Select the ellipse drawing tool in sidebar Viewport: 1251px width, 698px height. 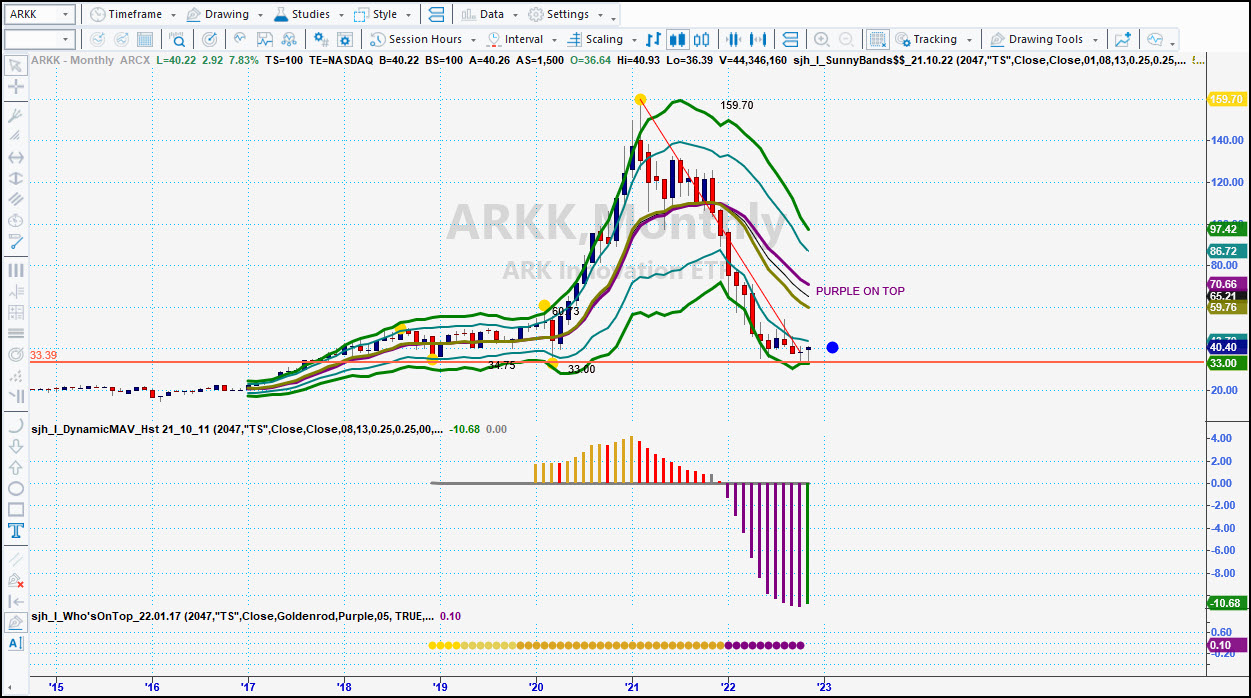click(16, 488)
